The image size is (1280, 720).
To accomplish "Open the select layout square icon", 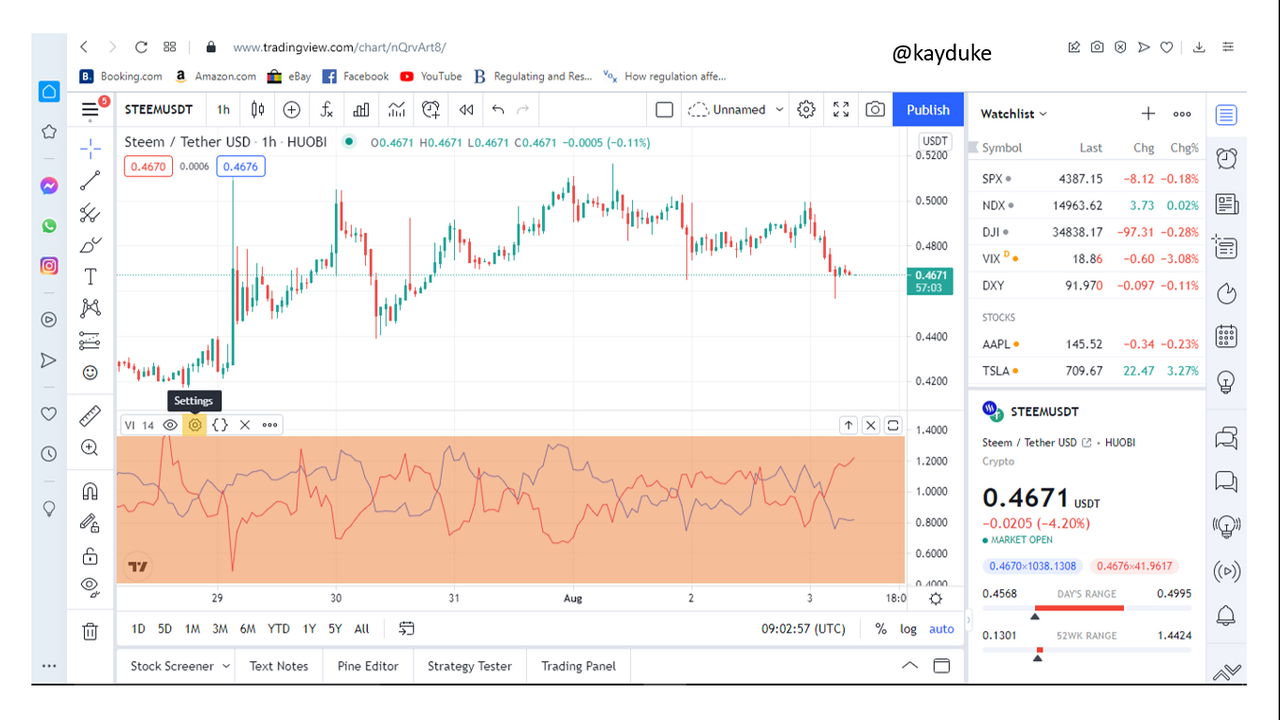I will click(x=664, y=110).
